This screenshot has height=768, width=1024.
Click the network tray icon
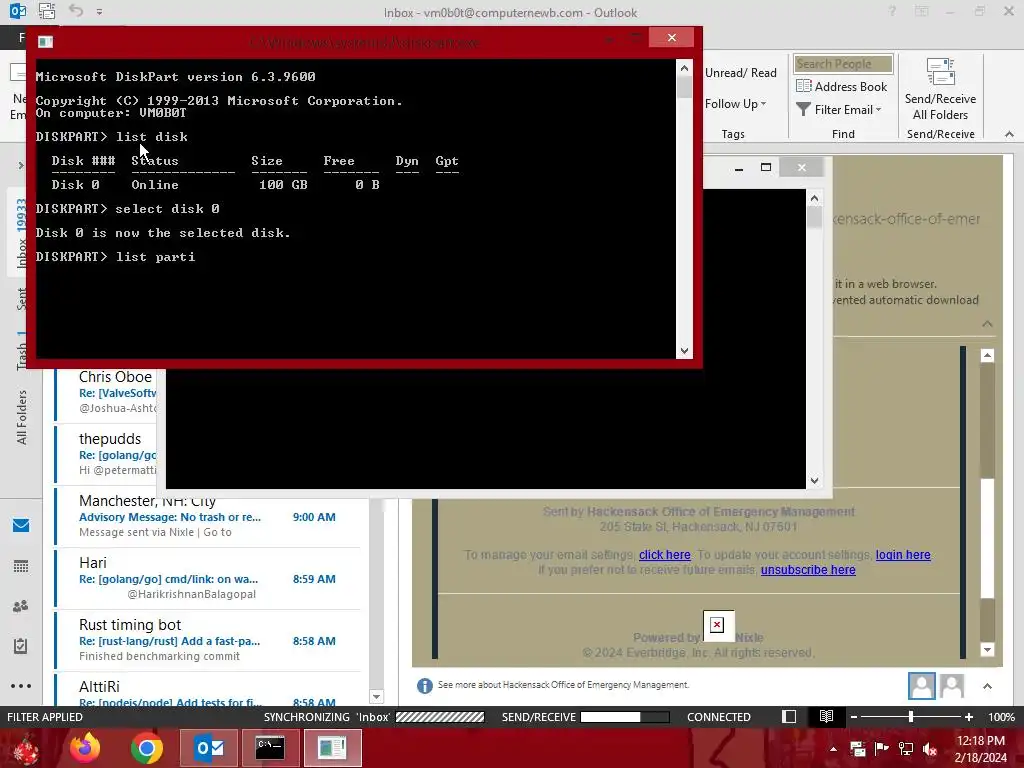[906, 749]
